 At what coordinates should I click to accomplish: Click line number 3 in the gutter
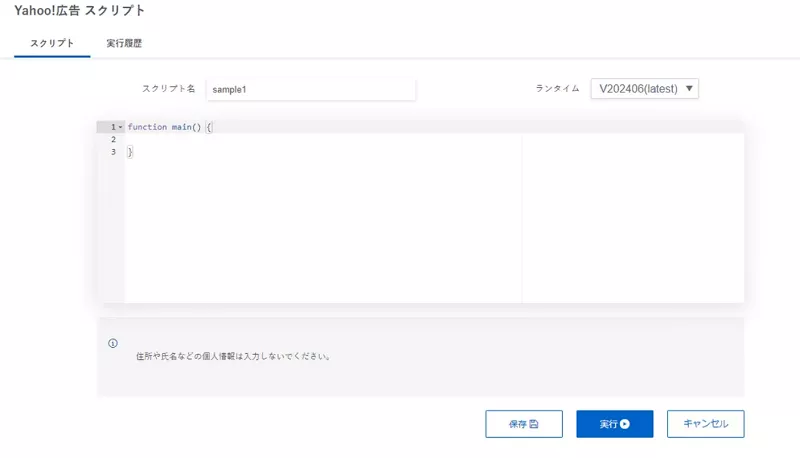(113, 153)
